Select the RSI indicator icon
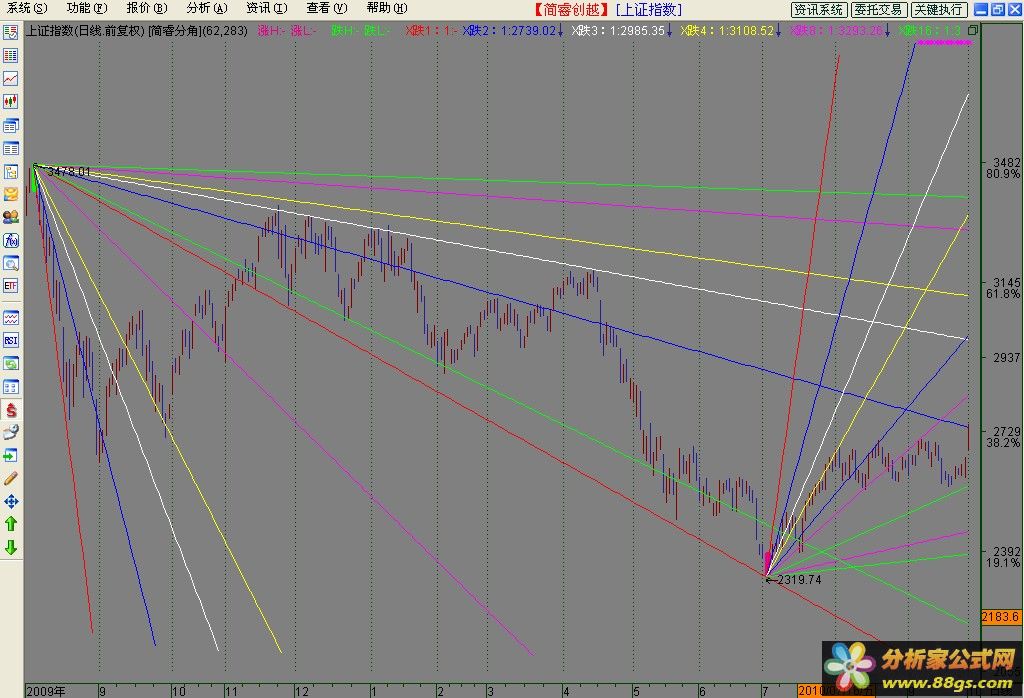 [x=10, y=340]
